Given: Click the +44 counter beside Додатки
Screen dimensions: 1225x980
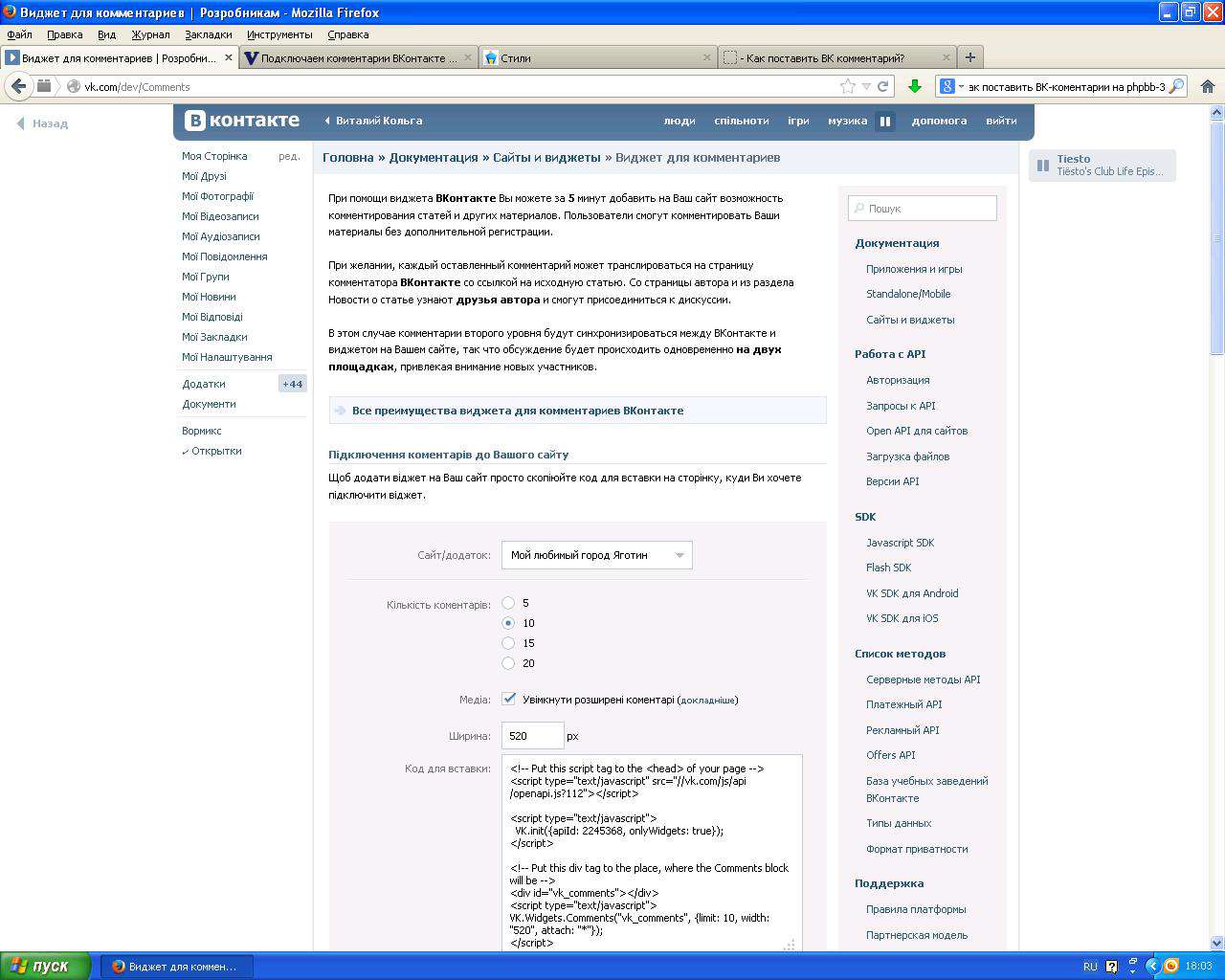Looking at the screenshot, I should [292, 384].
